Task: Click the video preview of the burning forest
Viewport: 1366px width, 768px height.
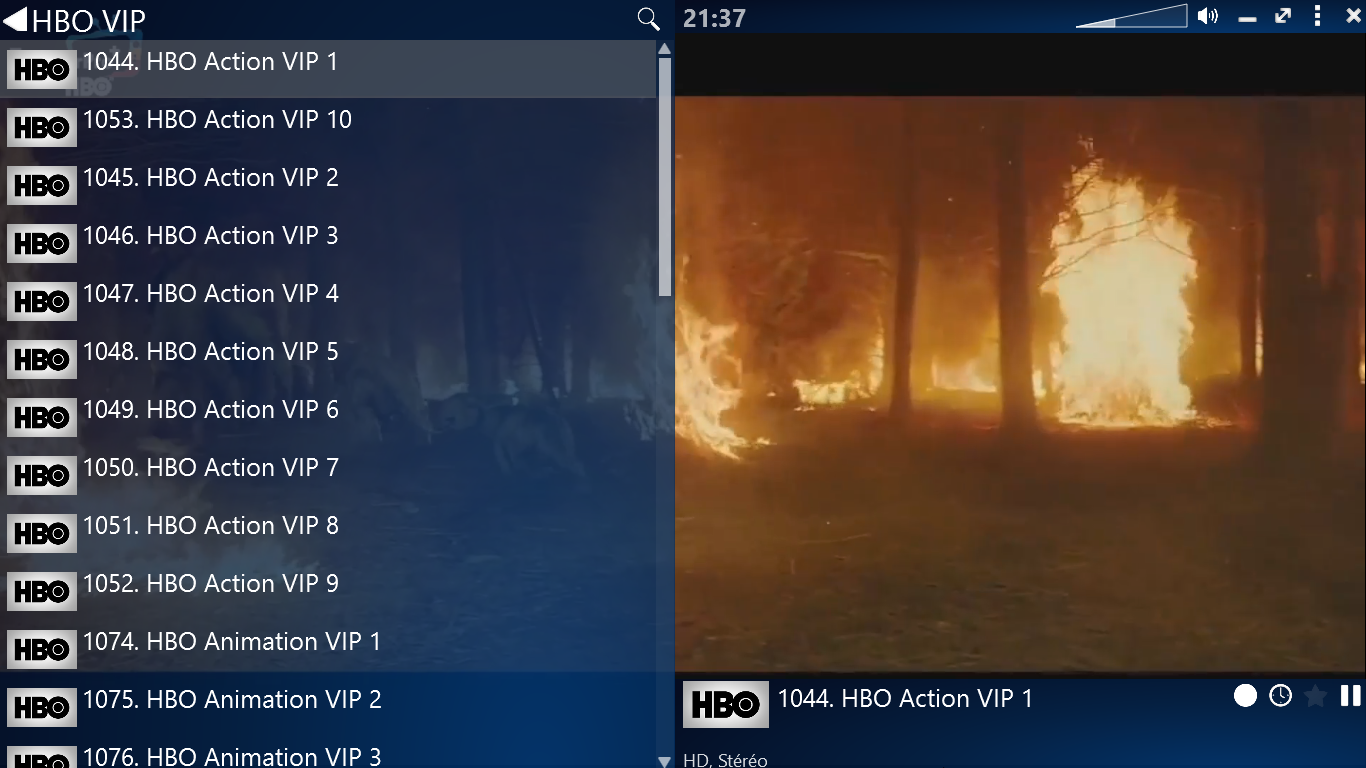Action: coord(1020,384)
